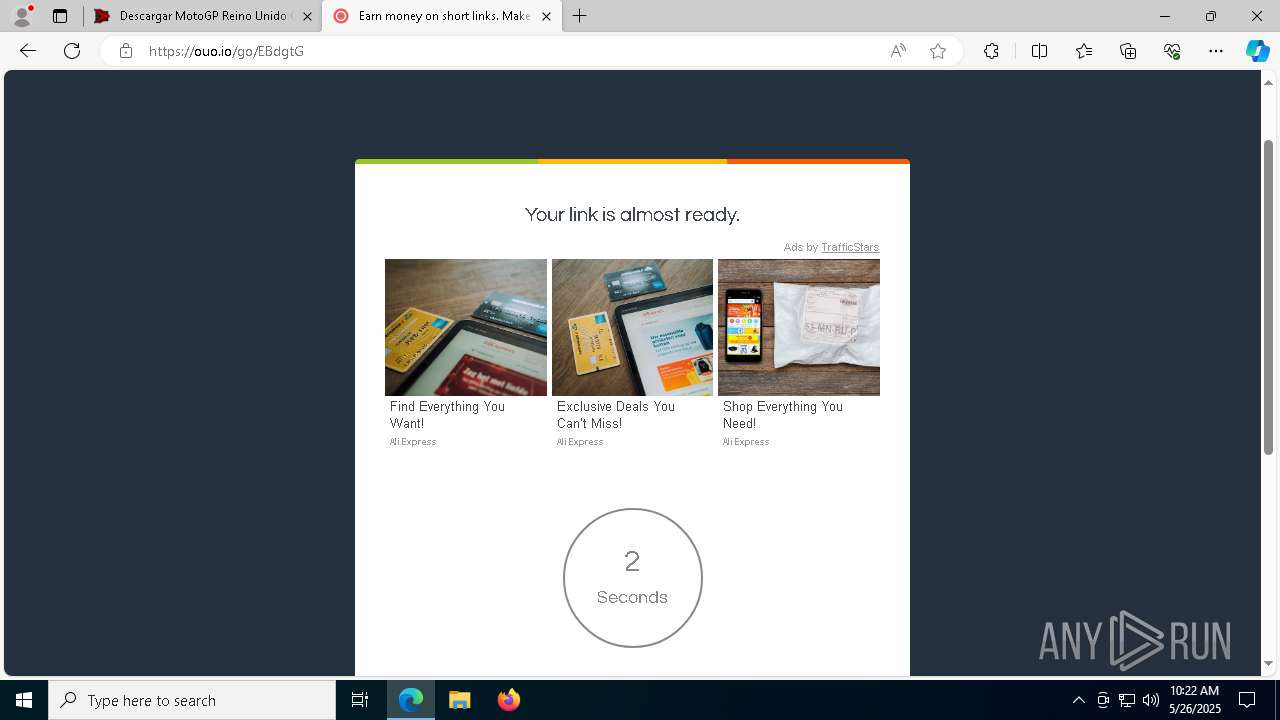
Task: Open the tab actions menu icon
Action: [x=60, y=16]
